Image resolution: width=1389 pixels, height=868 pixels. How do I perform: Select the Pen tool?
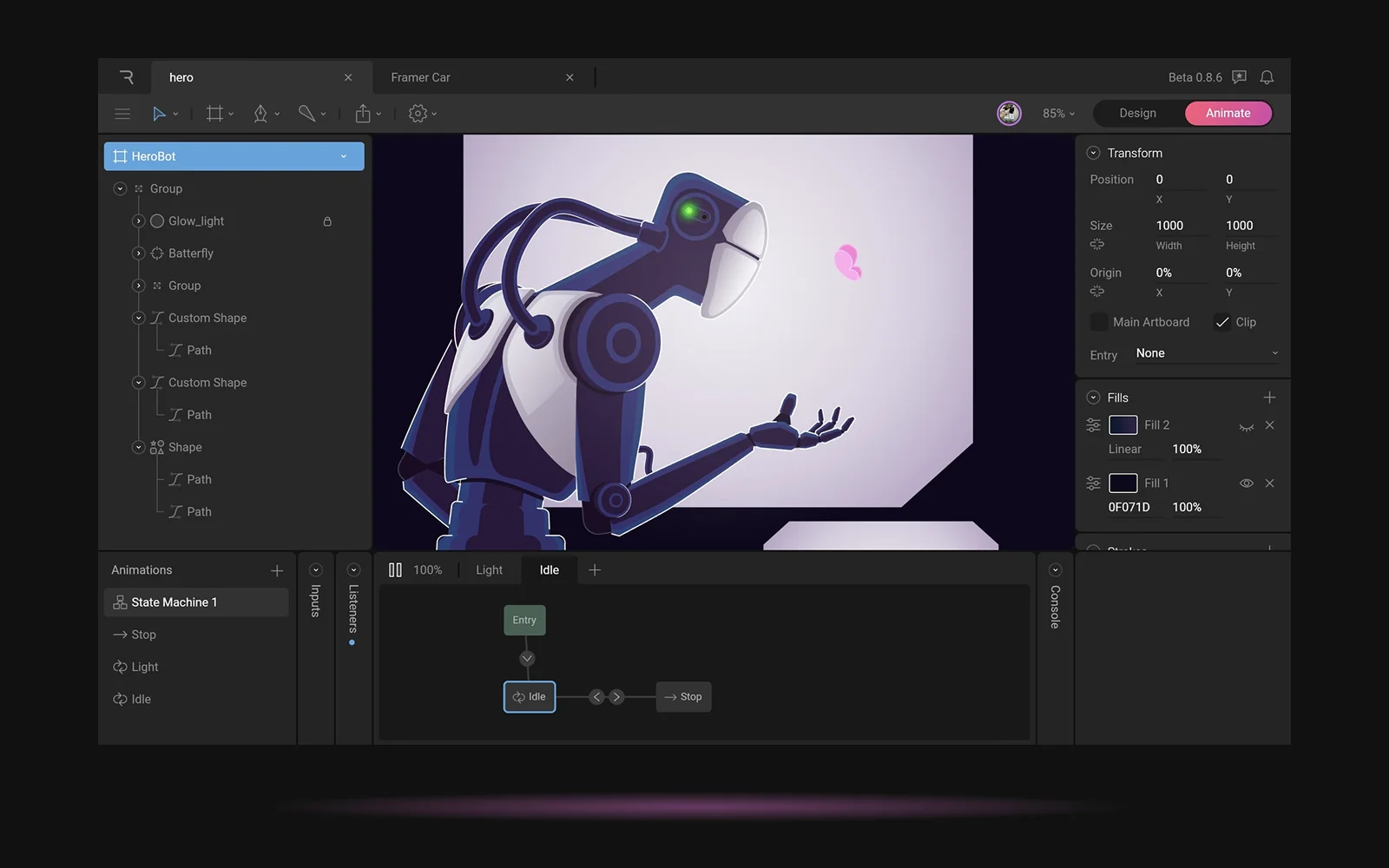[x=260, y=114]
